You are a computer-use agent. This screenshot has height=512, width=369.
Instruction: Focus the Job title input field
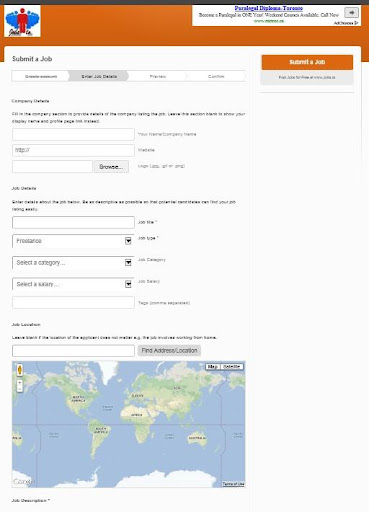point(73,222)
